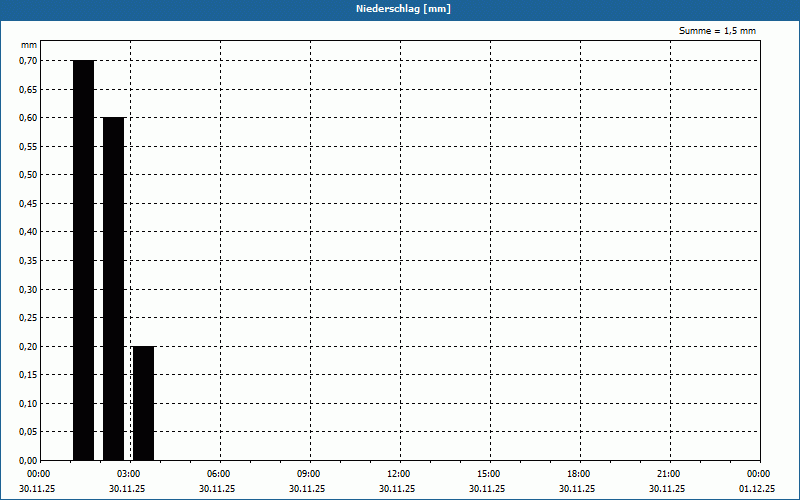Pick the 18:00 time axis label
This screenshot has height=500, width=800.
coord(578,473)
